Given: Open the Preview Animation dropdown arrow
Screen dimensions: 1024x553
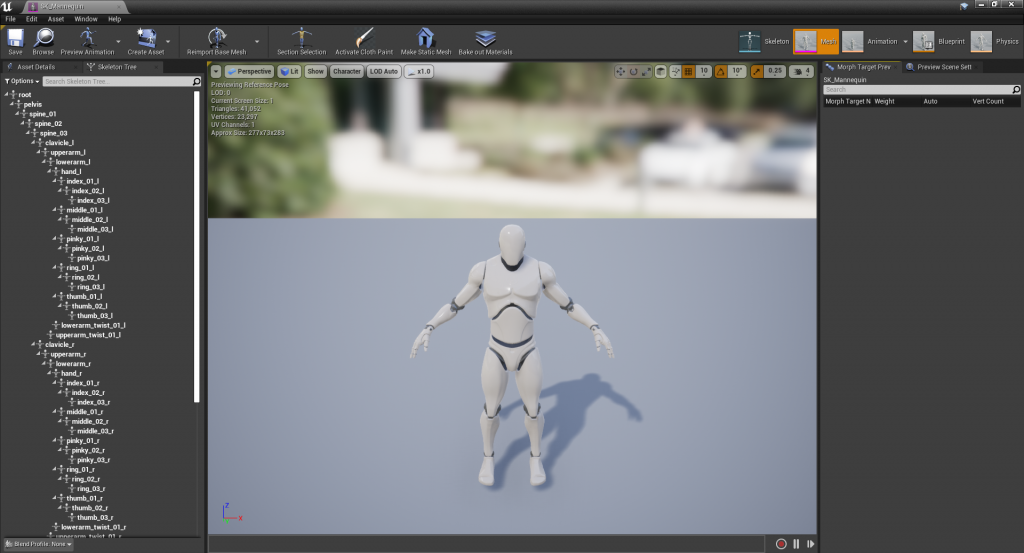Looking at the screenshot, I should pyautogui.click(x=118, y=41).
